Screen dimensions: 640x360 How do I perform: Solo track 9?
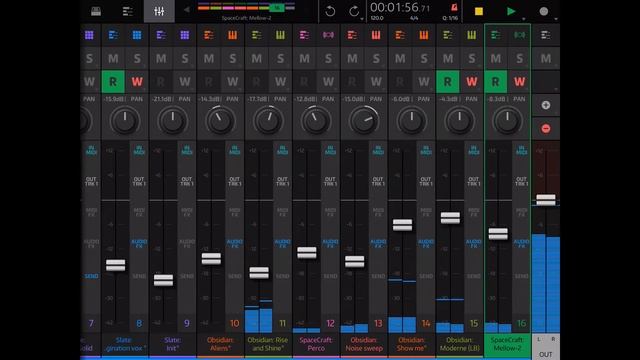[185, 58]
